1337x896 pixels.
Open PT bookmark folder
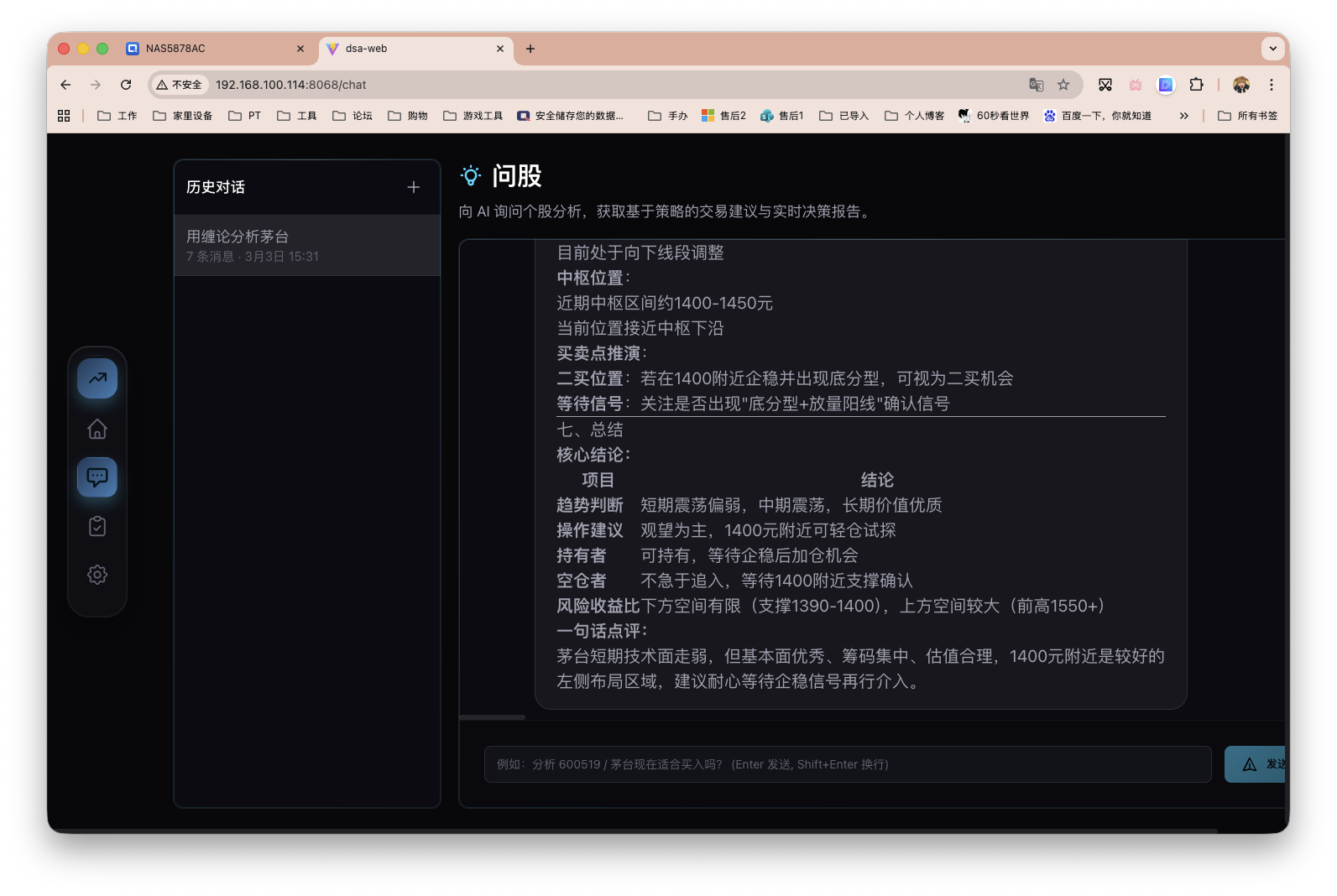tap(245, 116)
